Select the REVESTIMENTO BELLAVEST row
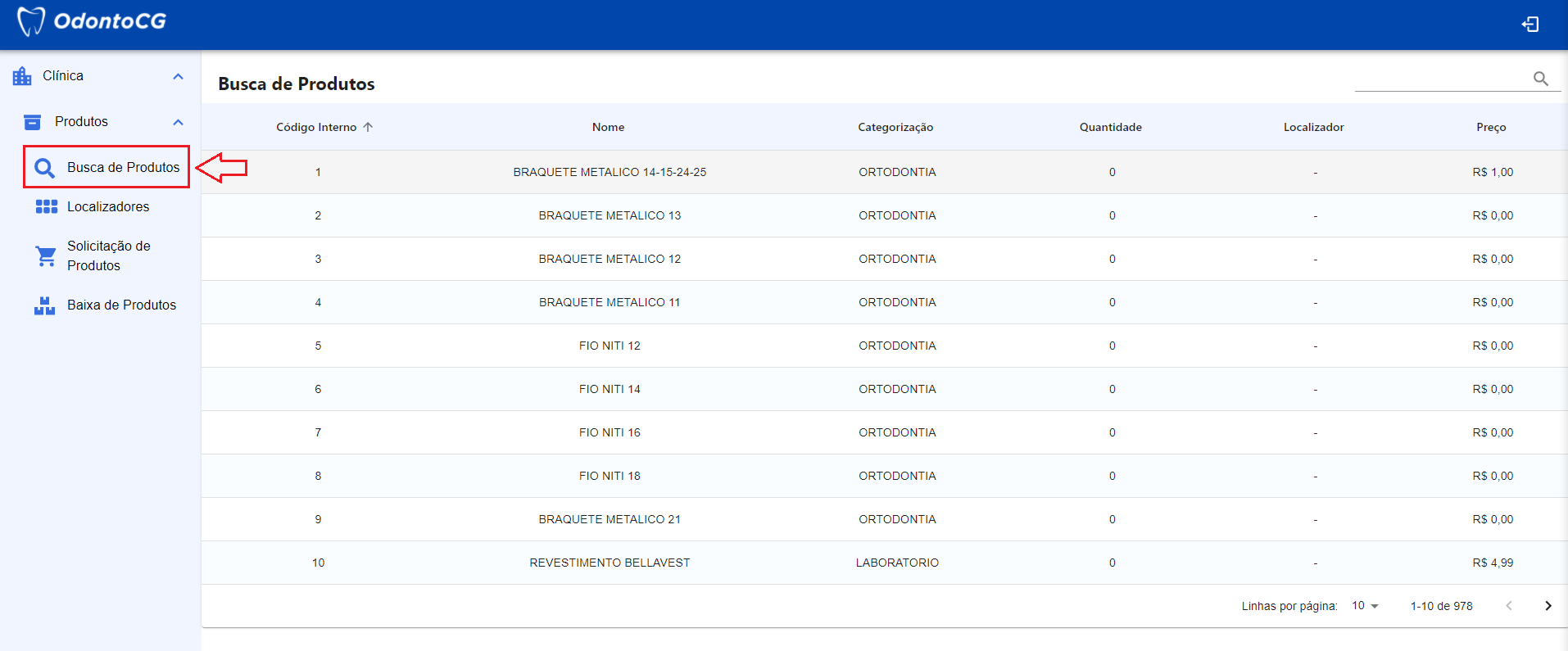This screenshot has height=651, width=1568. coord(610,563)
